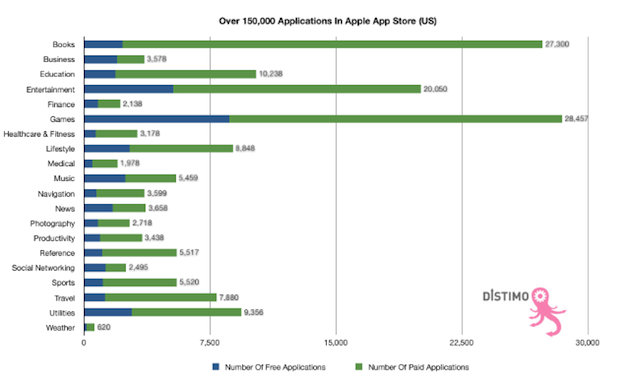This screenshot has height=382, width=630.
Task: Select the green paid segment of Books bar
Action: tap(332, 44)
